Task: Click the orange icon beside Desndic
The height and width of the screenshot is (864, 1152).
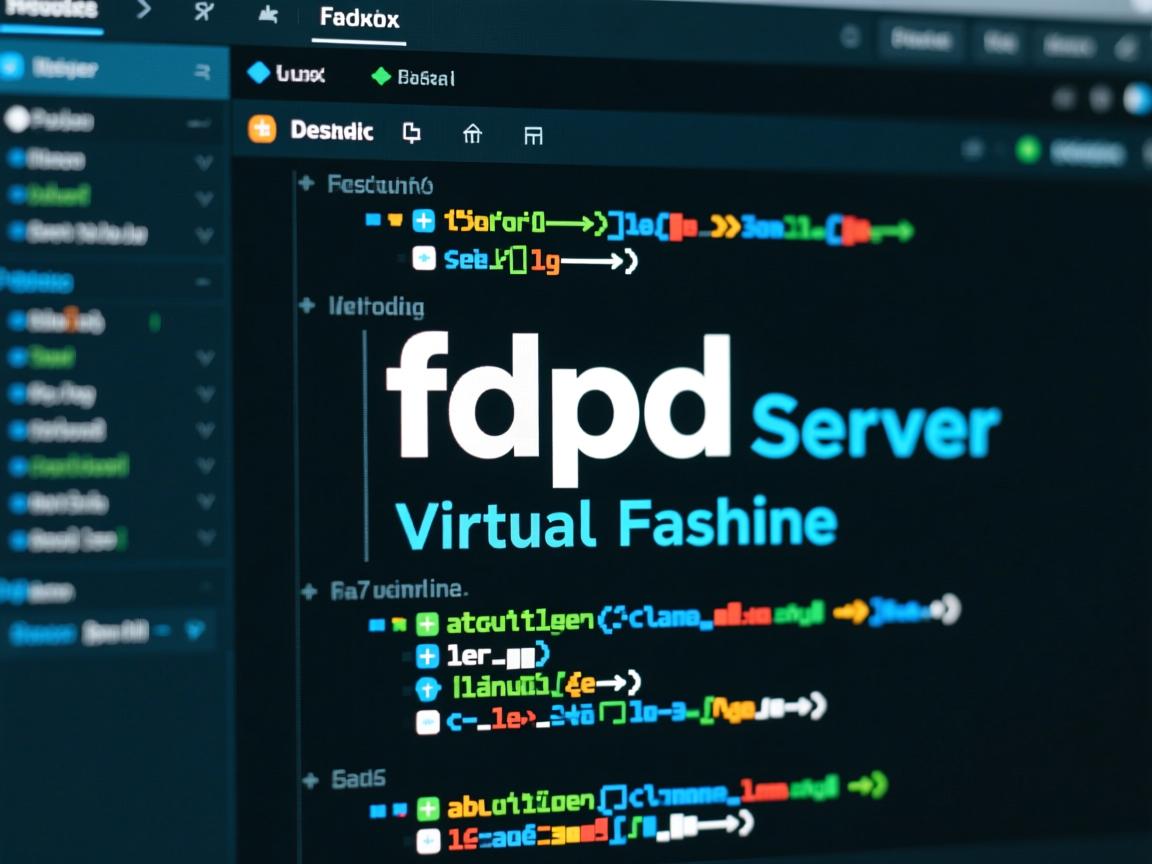Action: pos(261,130)
